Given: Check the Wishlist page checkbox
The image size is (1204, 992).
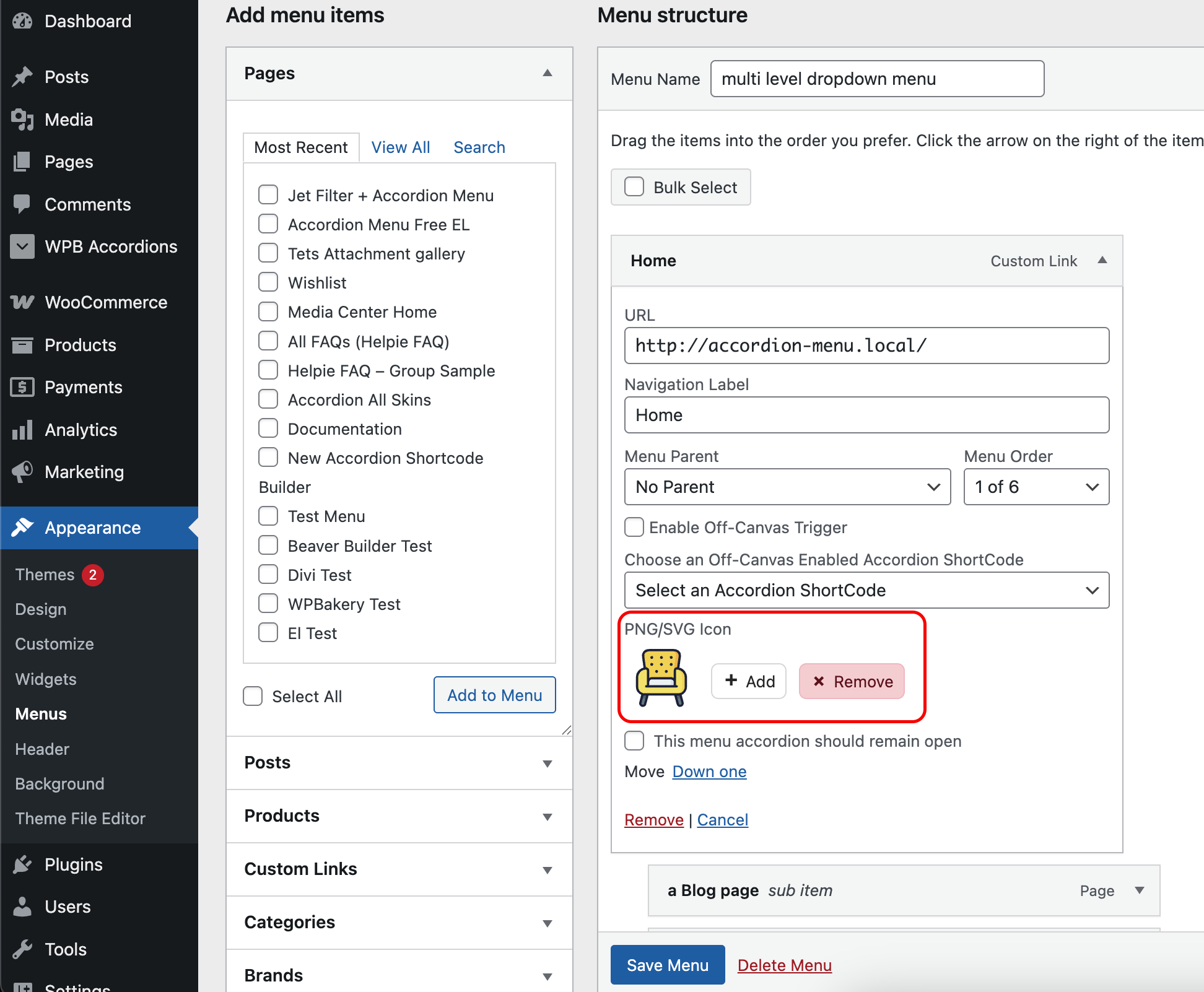Looking at the screenshot, I should [x=268, y=282].
